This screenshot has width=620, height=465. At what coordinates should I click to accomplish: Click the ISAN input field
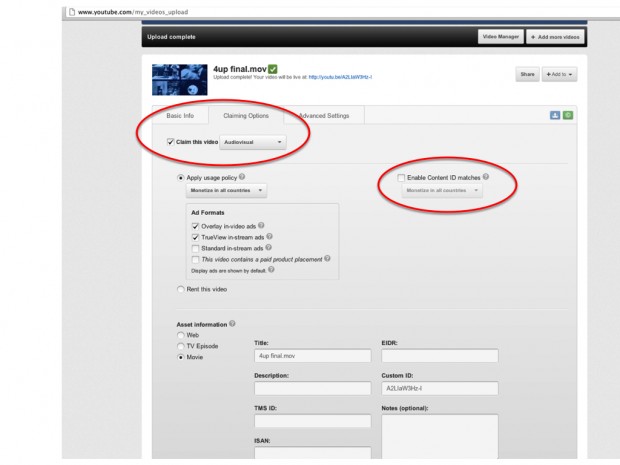(x=312, y=453)
